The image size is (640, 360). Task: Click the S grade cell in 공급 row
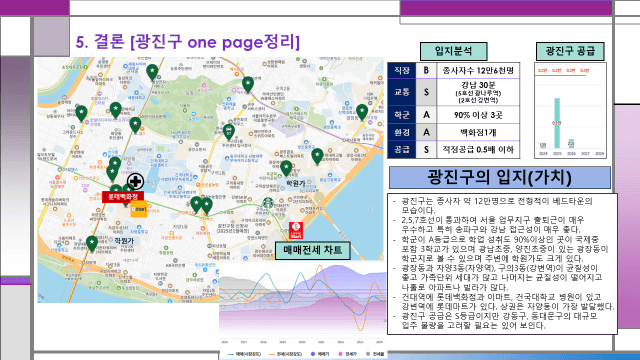[426, 150]
